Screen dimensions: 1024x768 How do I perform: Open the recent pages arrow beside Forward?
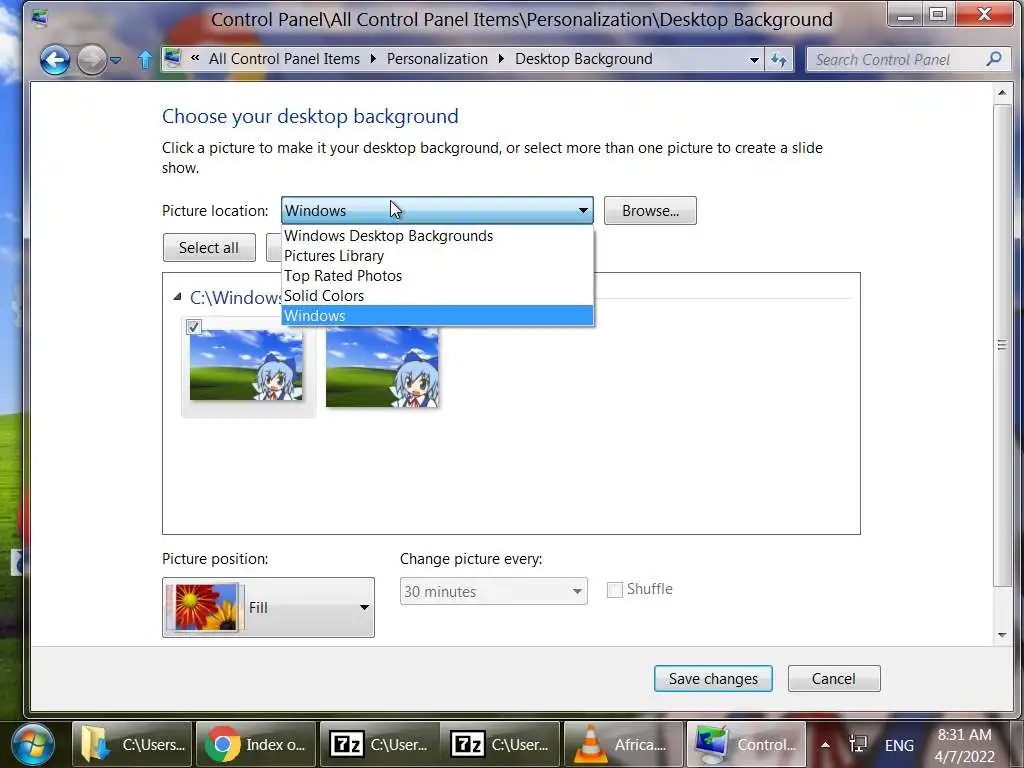click(x=116, y=61)
